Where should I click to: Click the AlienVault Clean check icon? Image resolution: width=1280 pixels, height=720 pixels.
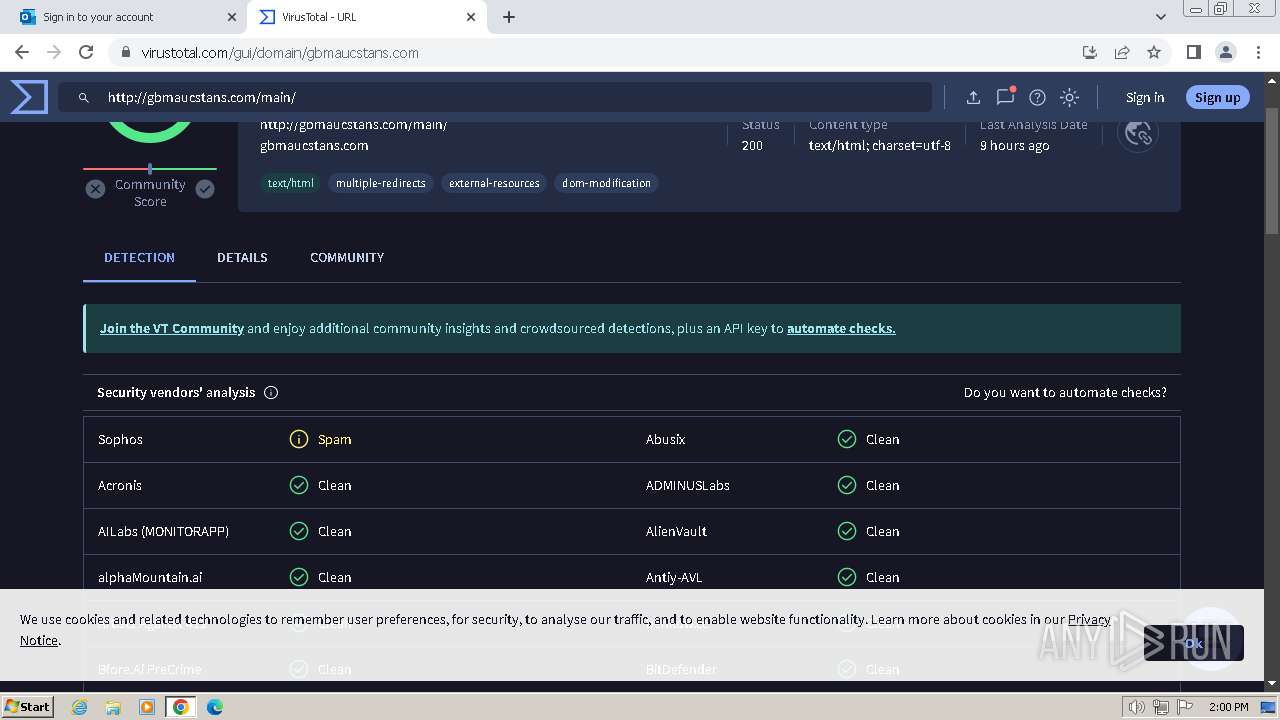(847, 531)
